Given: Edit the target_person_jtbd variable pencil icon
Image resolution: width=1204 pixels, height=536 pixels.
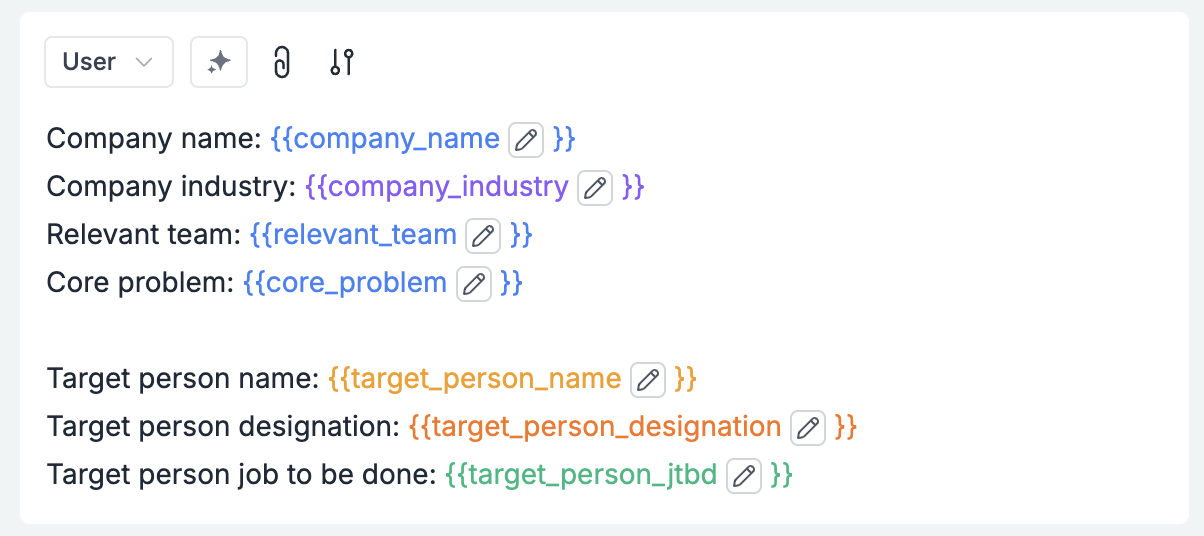Looking at the screenshot, I should (743, 475).
